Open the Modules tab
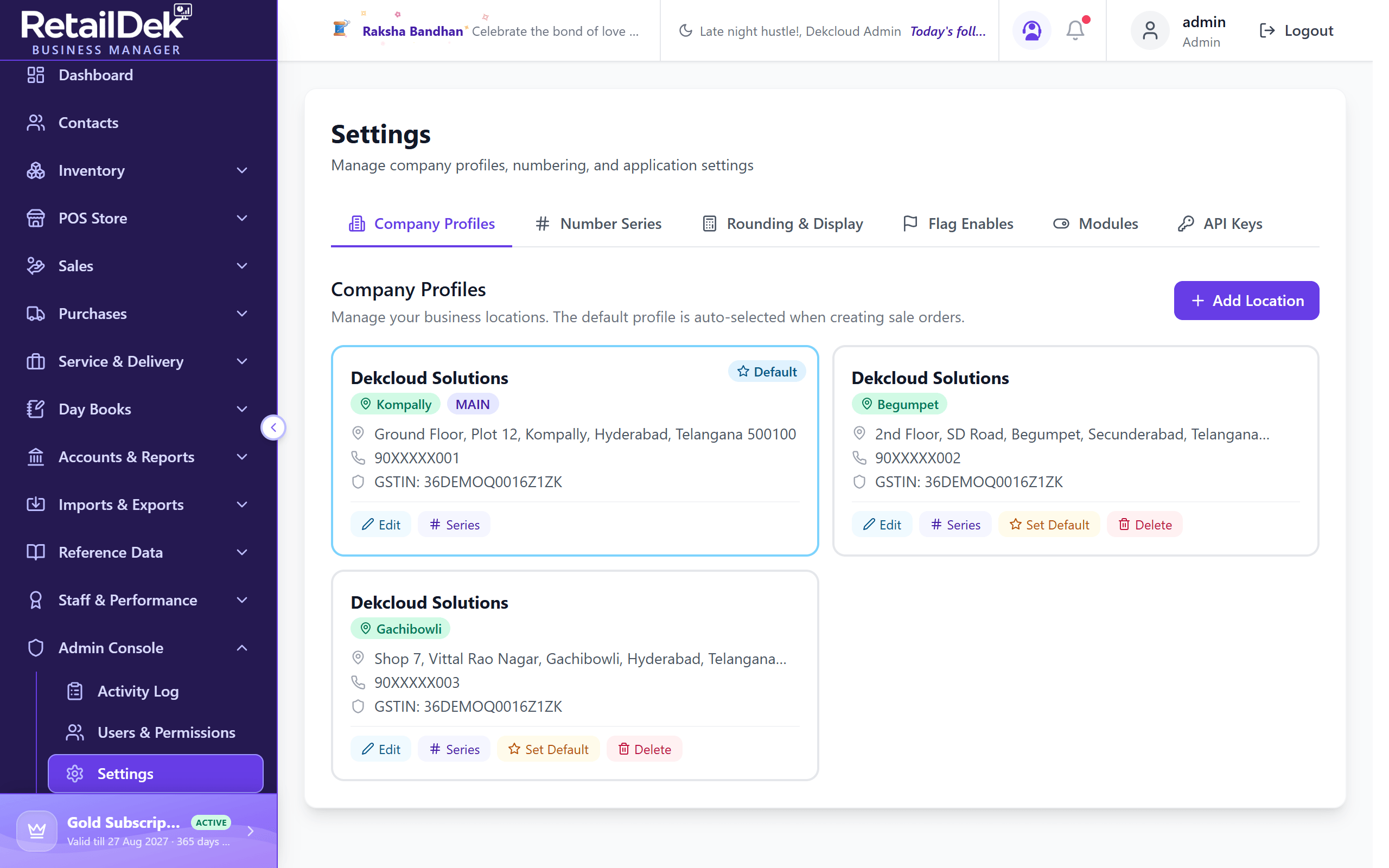The width and height of the screenshot is (1389, 868). tap(1095, 224)
